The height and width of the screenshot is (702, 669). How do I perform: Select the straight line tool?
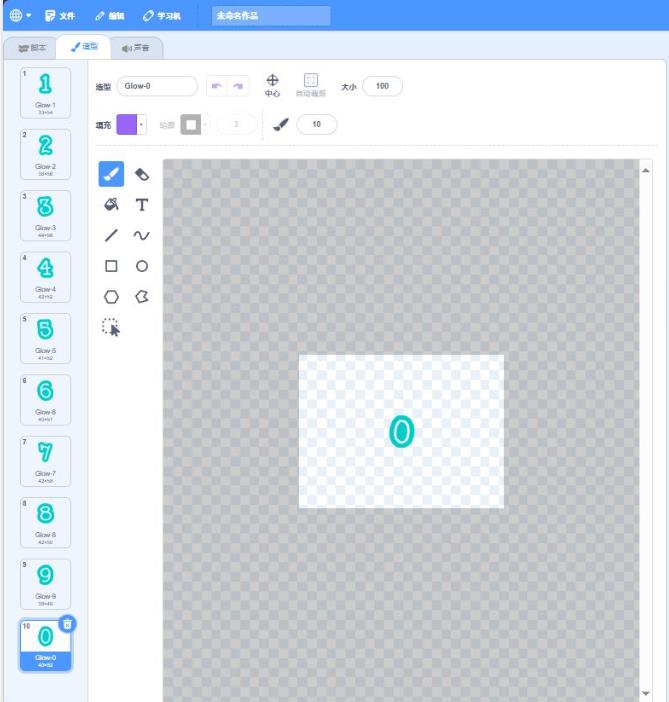[x=111, y=235]
